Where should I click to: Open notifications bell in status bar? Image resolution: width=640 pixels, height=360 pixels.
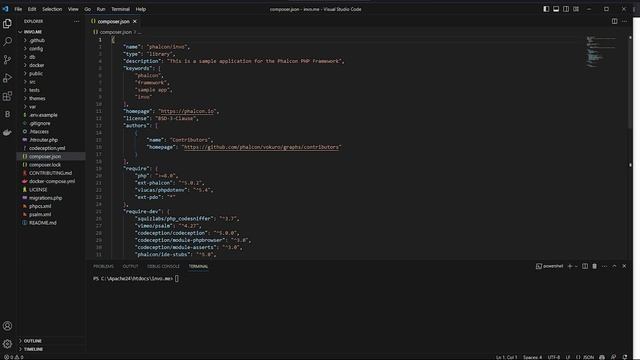(x=624, y=357)
